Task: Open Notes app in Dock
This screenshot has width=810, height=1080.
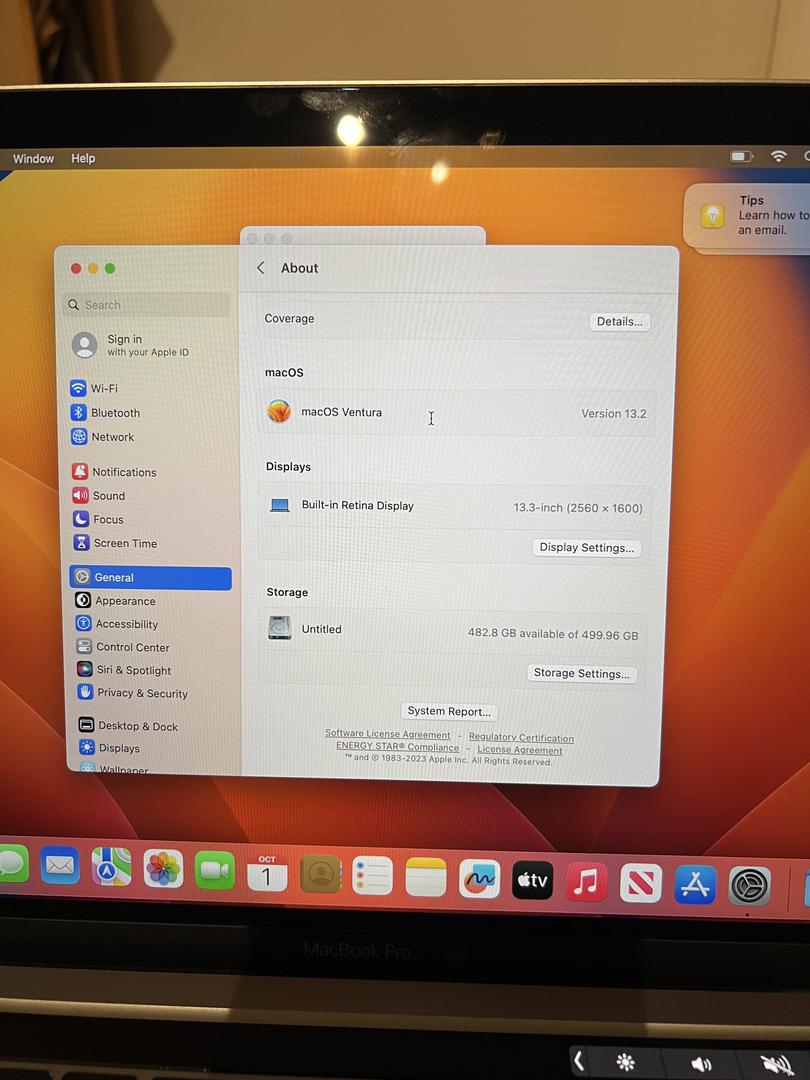Action: [426, 877]
